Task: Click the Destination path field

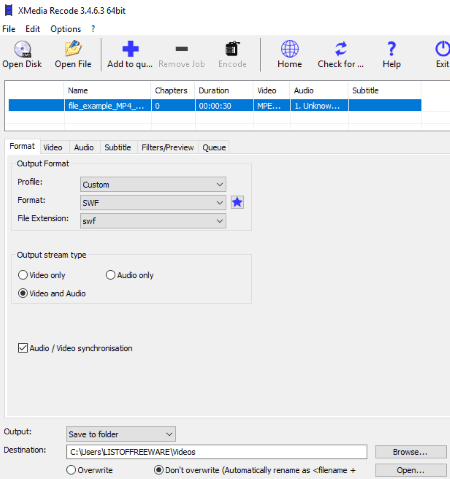Action: [217, 452]
